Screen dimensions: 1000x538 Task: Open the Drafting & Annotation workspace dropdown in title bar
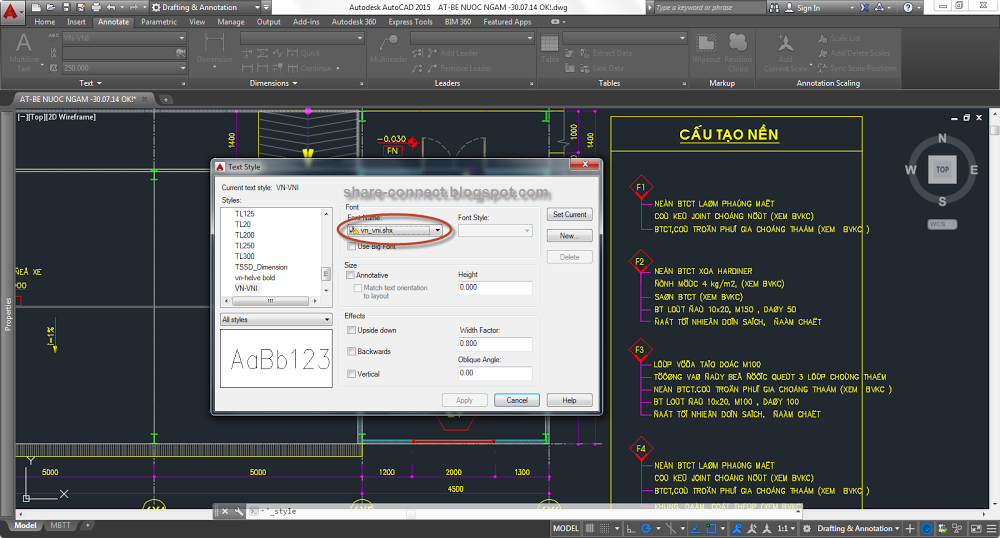point(206,8)
